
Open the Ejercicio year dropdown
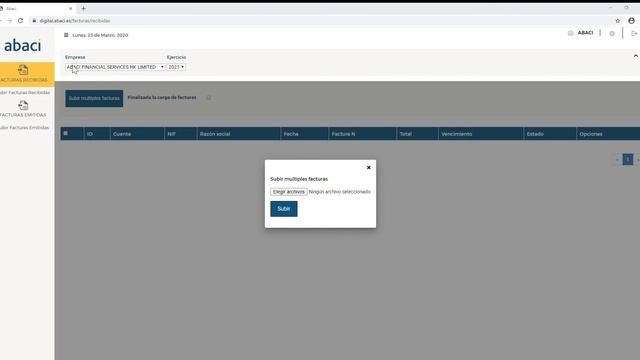coord(176,67)
